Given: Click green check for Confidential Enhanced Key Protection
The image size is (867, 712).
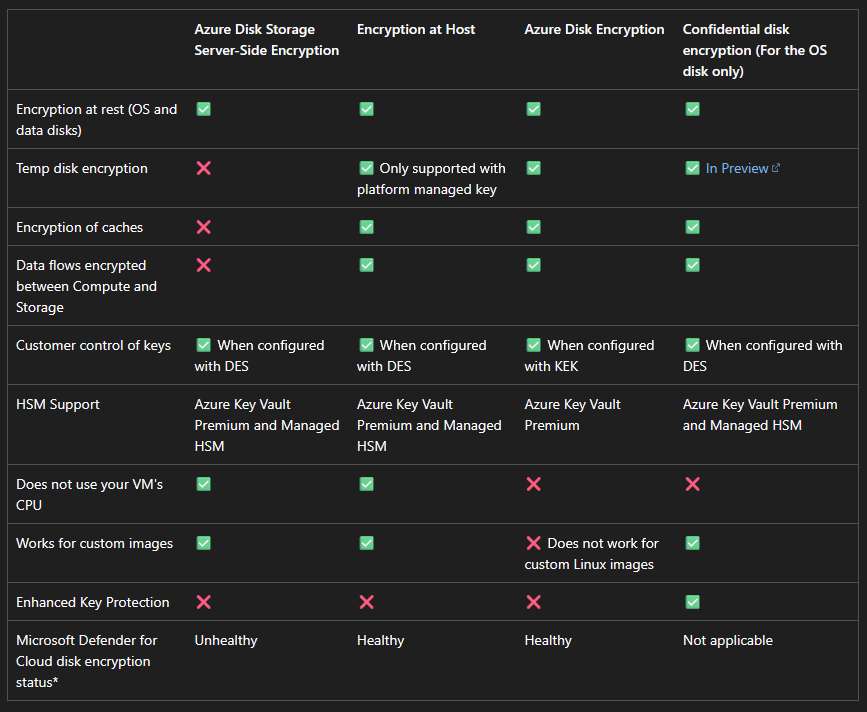Looking at the screenshot, I should pyautogui.click(x=692, y=602).
